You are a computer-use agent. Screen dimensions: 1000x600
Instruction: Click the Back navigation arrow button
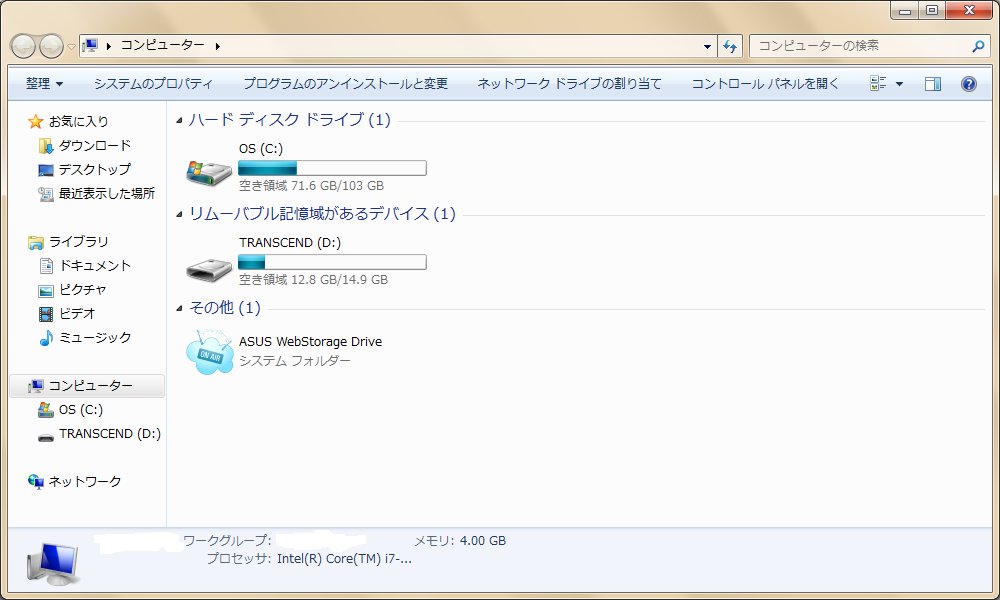click(x=24, y=46)
